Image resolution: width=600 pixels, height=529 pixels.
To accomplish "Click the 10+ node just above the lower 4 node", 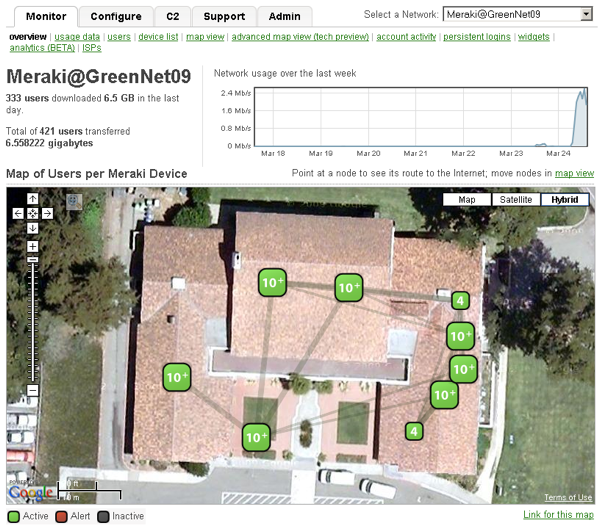I will pos(445,395).
